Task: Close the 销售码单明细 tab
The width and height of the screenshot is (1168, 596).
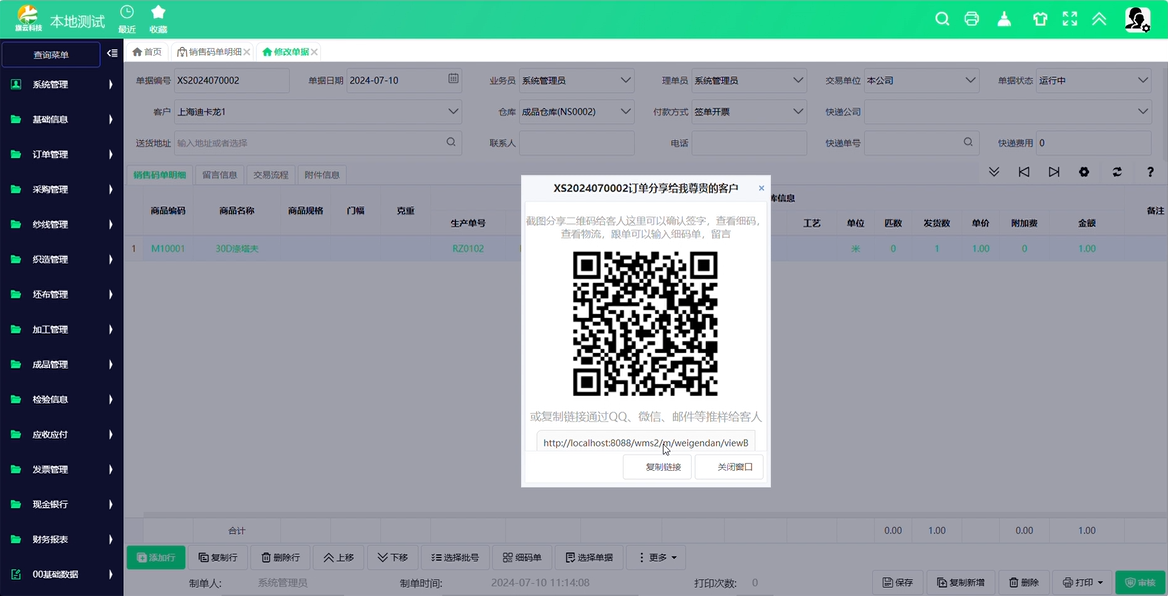Action: (247, 52)
